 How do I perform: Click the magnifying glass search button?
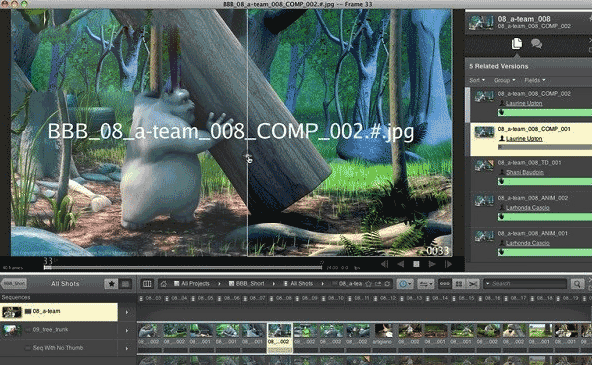577,283
